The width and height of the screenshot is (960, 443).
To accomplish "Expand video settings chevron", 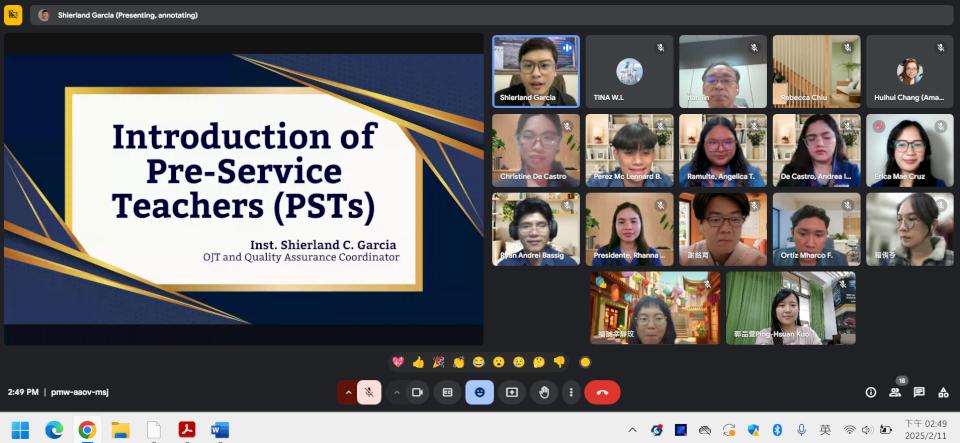I will [397, 392].
